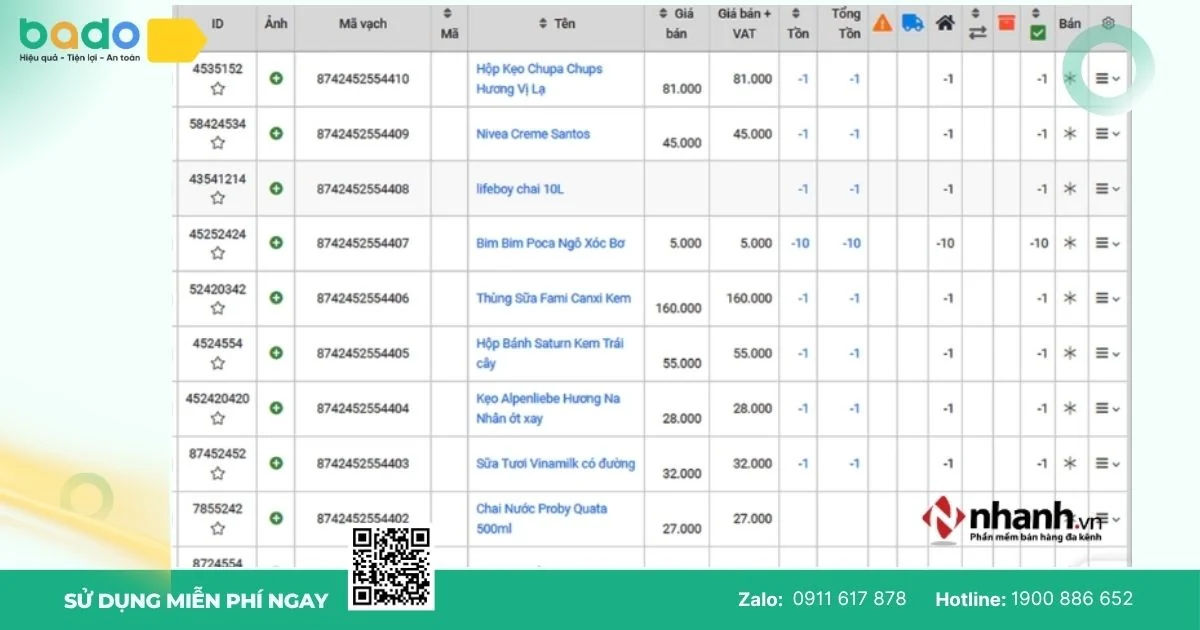Click the Mã vạch column header

362,23
